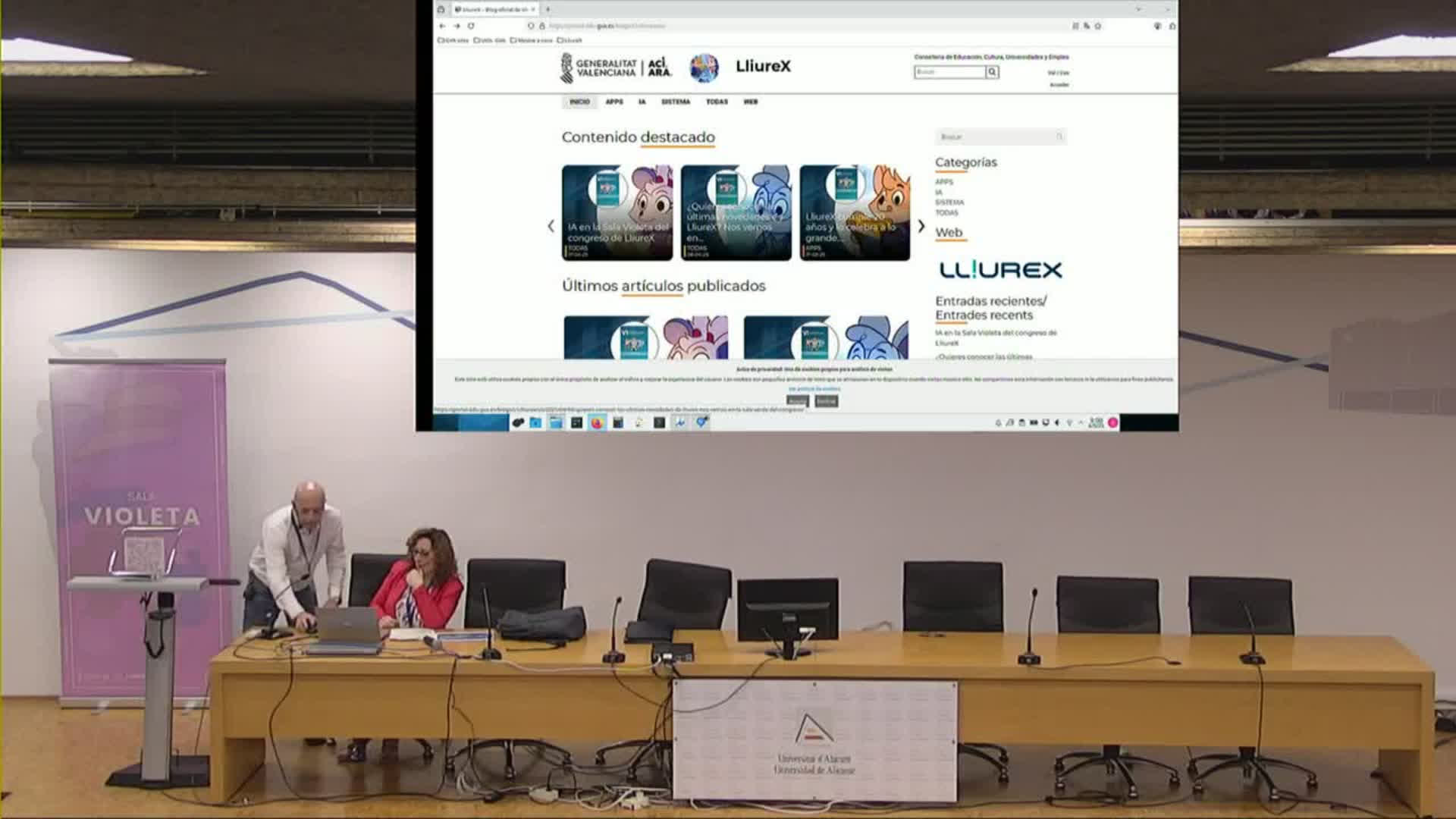Open first thumbnail under Últimos artículos publicados

[645, 337]
